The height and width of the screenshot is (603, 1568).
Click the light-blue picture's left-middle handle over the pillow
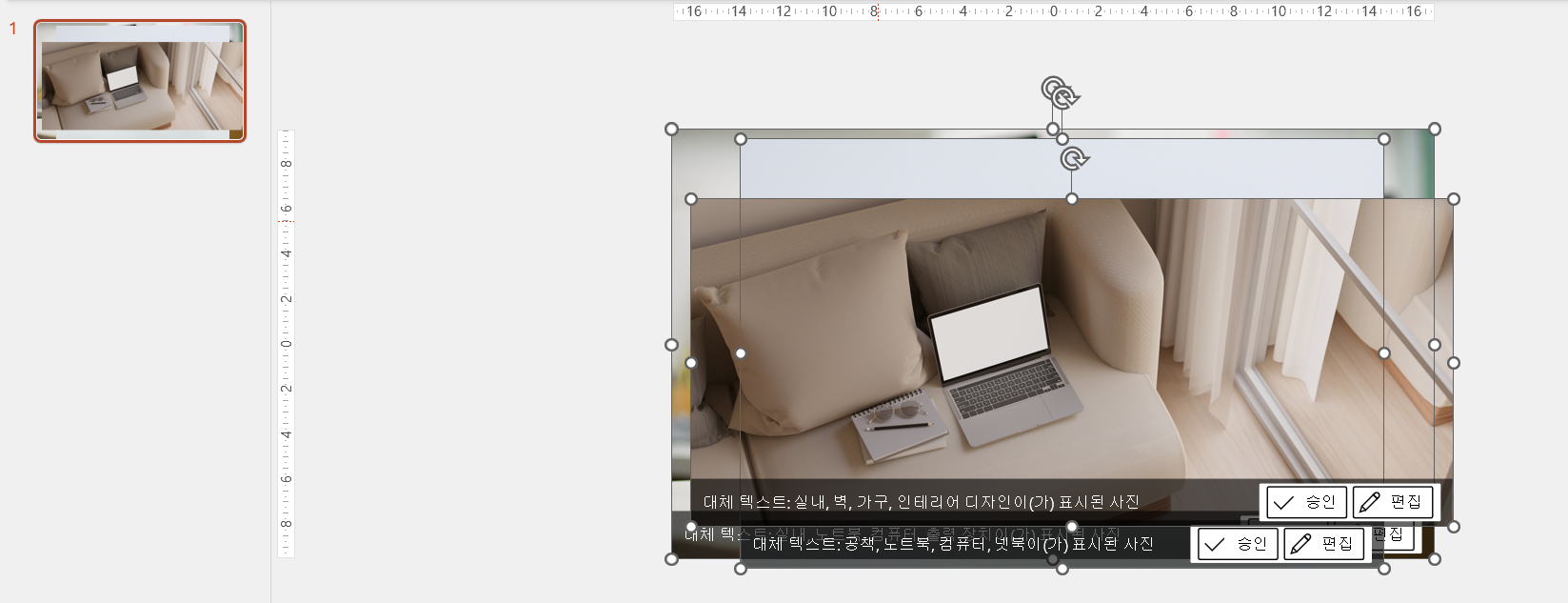pos(741,353)
